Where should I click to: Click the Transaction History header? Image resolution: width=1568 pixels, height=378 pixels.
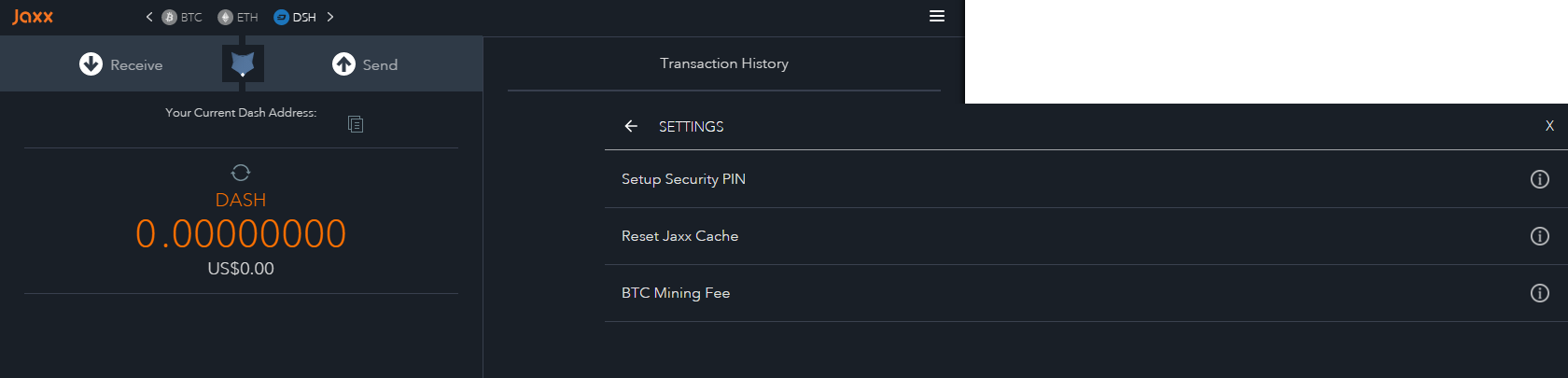[724, 63]
